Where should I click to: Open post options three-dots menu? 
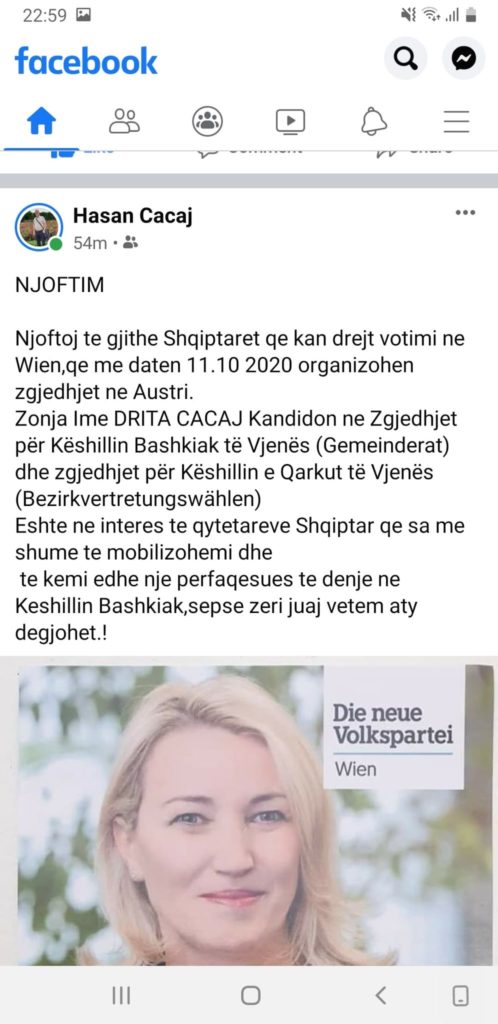pos(465,213)
